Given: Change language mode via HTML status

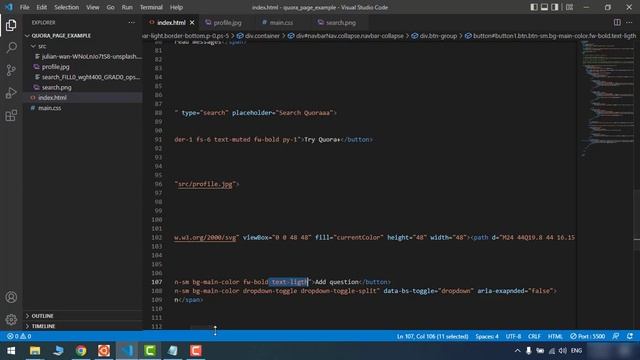Looking at the screenshot, I should pos(555,336).
